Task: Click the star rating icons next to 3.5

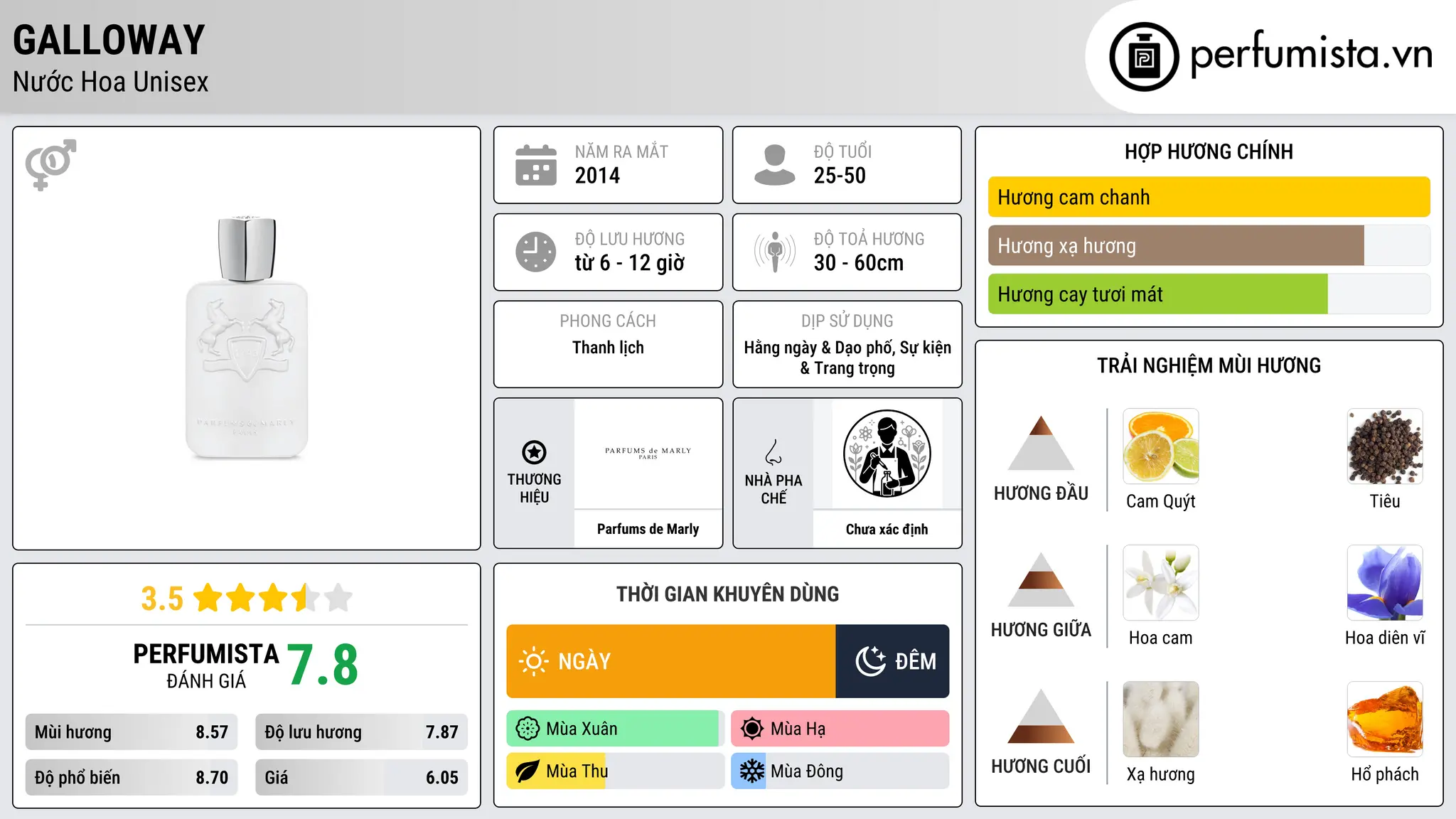Action: (273, 598)
